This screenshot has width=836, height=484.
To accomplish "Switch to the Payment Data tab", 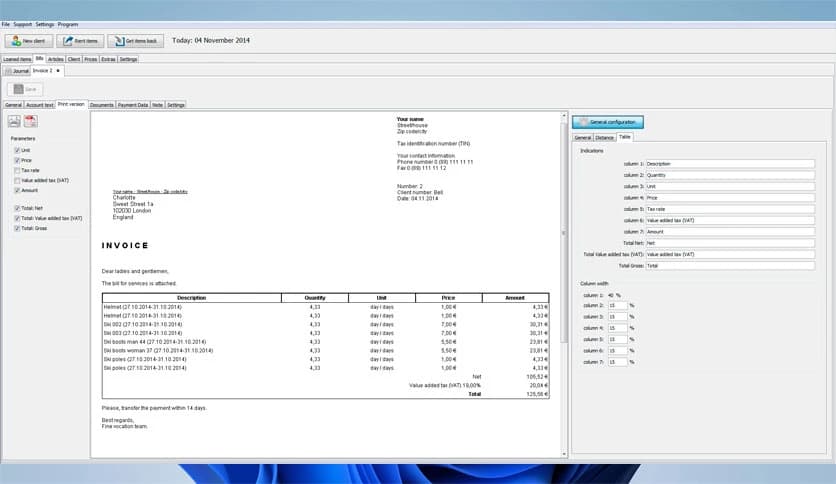I will tap(133, 104).
